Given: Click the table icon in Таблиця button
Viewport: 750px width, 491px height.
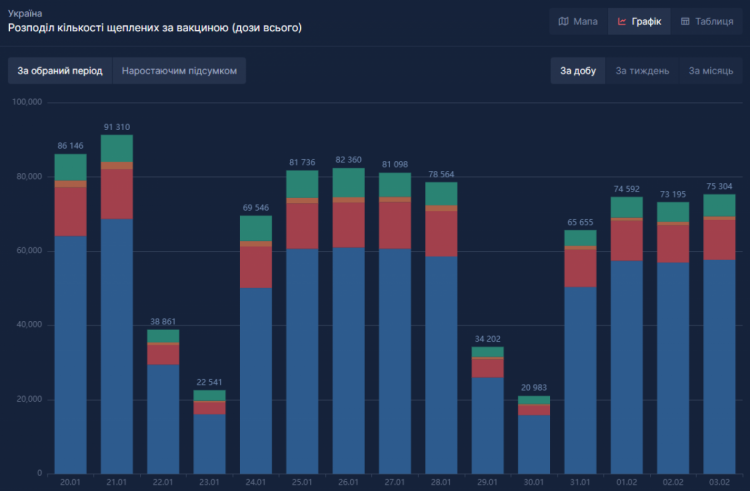Looking at the screenshot, I should click(x=685, y=21).
